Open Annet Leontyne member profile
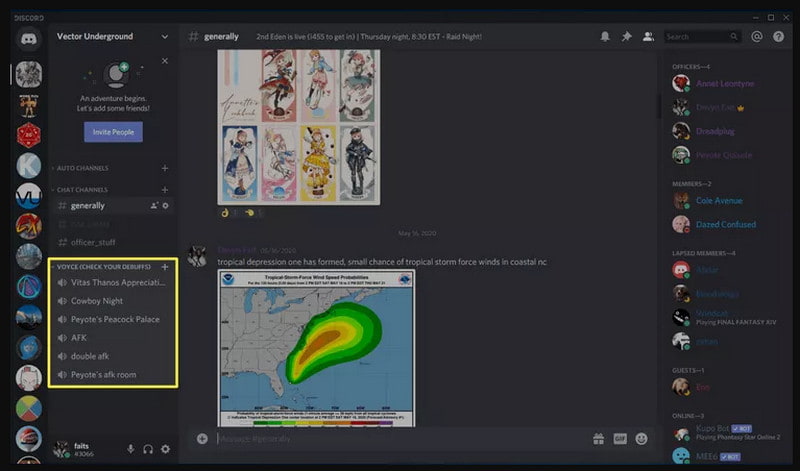This screenshot has height=471, width=800. click(724, 83)
